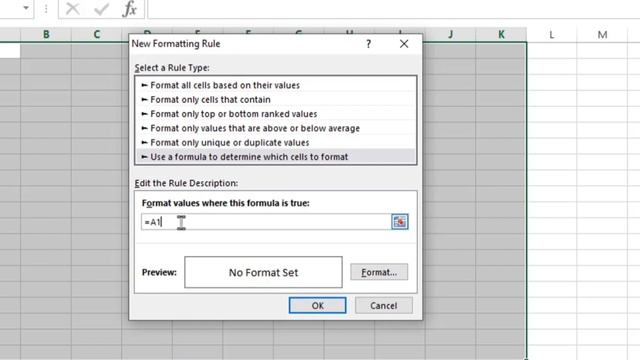Select 'Format only top or bottom ranked values'

tap(276, 114)
